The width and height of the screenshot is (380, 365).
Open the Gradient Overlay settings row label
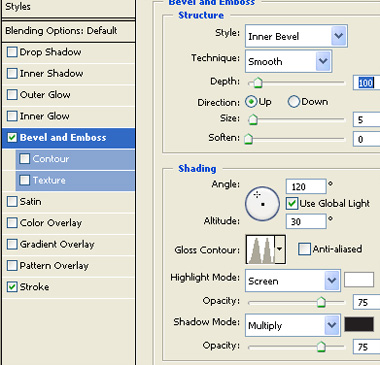[x=57, y=244]
